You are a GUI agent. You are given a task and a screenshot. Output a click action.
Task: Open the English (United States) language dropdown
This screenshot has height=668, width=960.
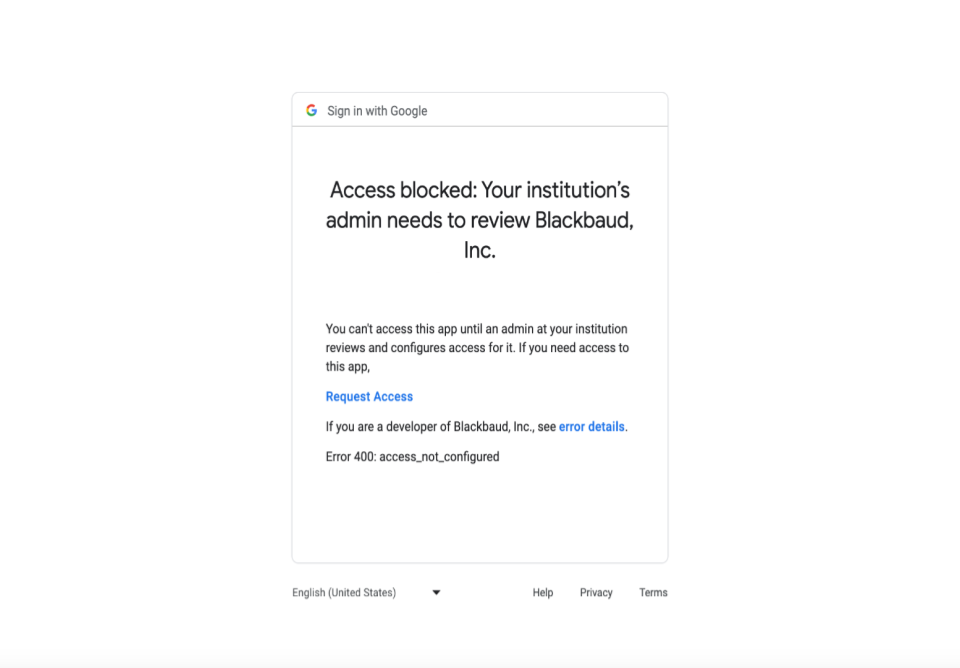pos(366,593)
